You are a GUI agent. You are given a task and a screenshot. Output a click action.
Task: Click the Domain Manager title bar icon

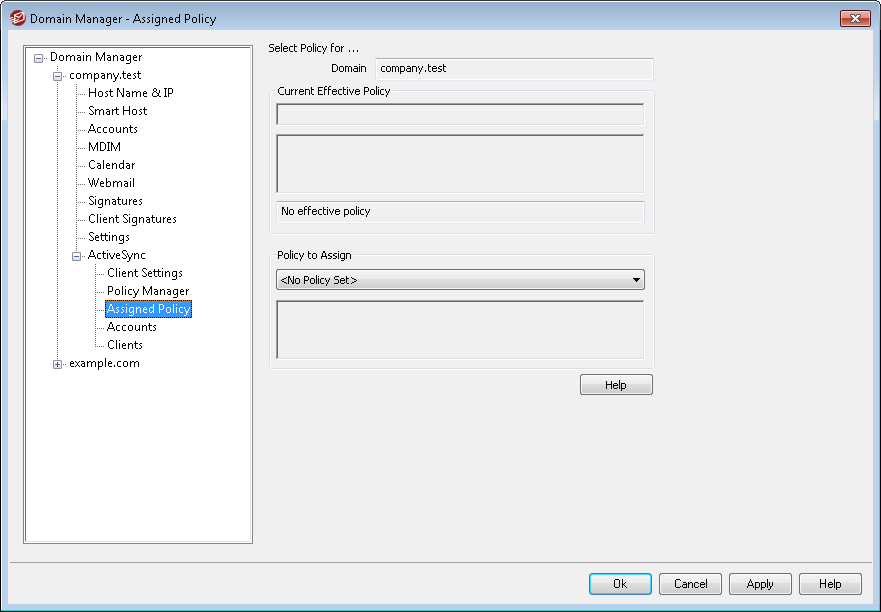(17, 18)
